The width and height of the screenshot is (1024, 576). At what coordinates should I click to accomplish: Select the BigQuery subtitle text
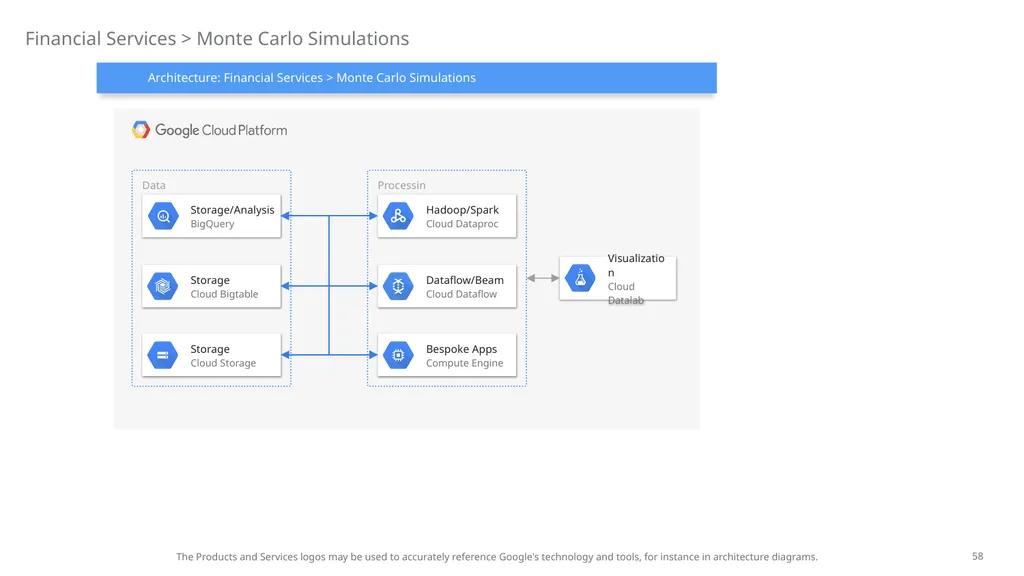point(212,224)
